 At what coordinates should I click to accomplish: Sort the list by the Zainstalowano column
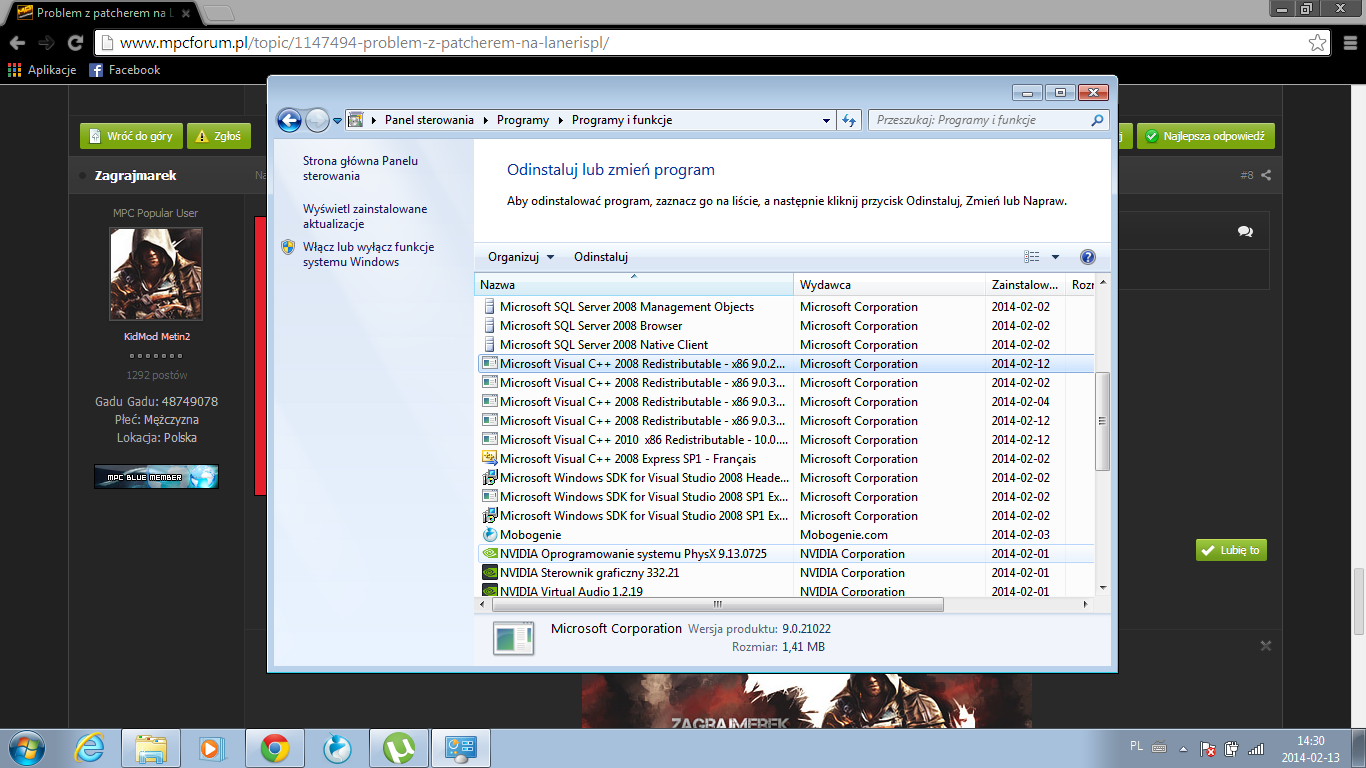click(1025, 285)
